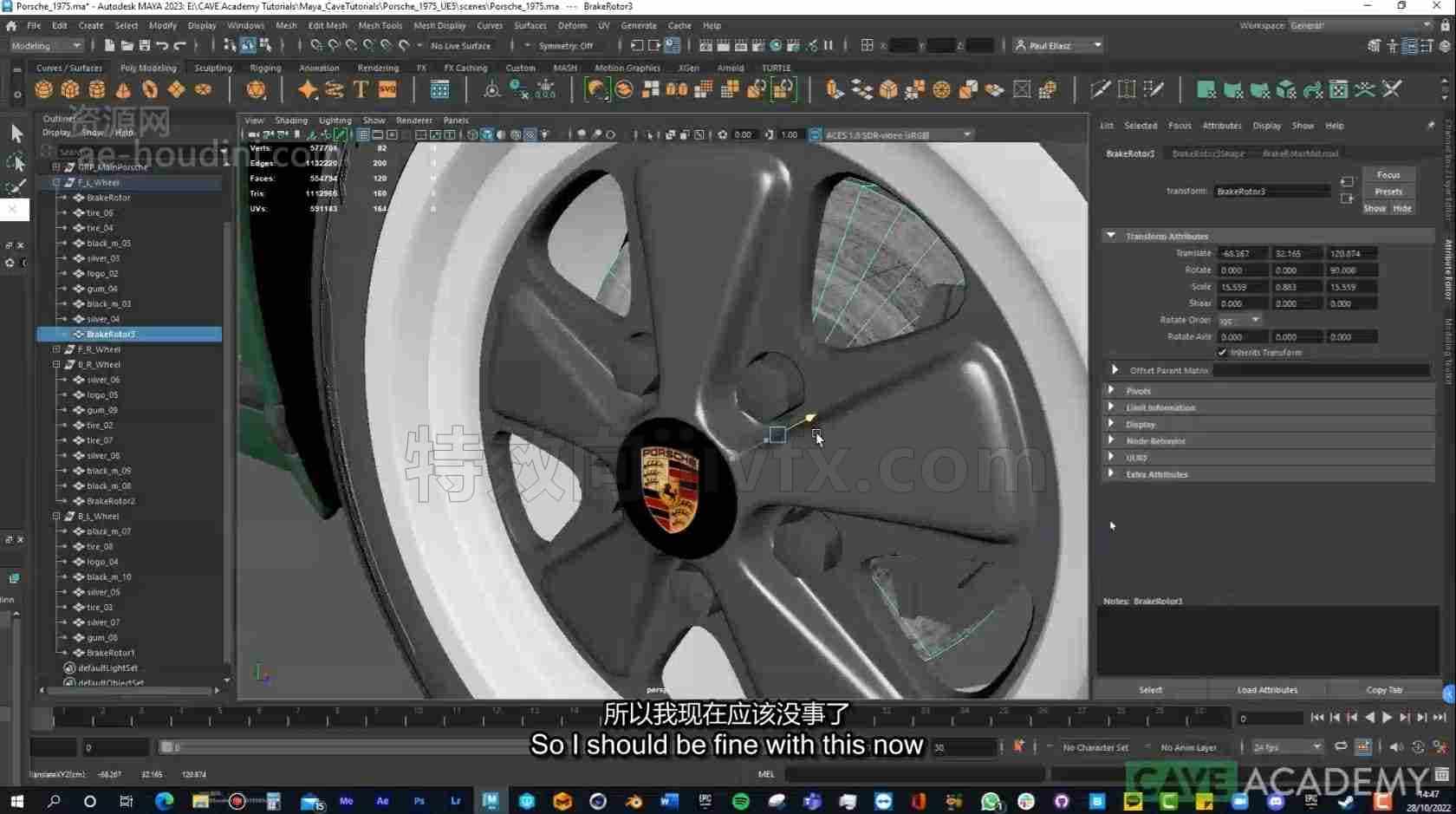Click the Bevel shelf icon
The height and width of the screenshot is (814, 1456).
click(x=888, y=89)
